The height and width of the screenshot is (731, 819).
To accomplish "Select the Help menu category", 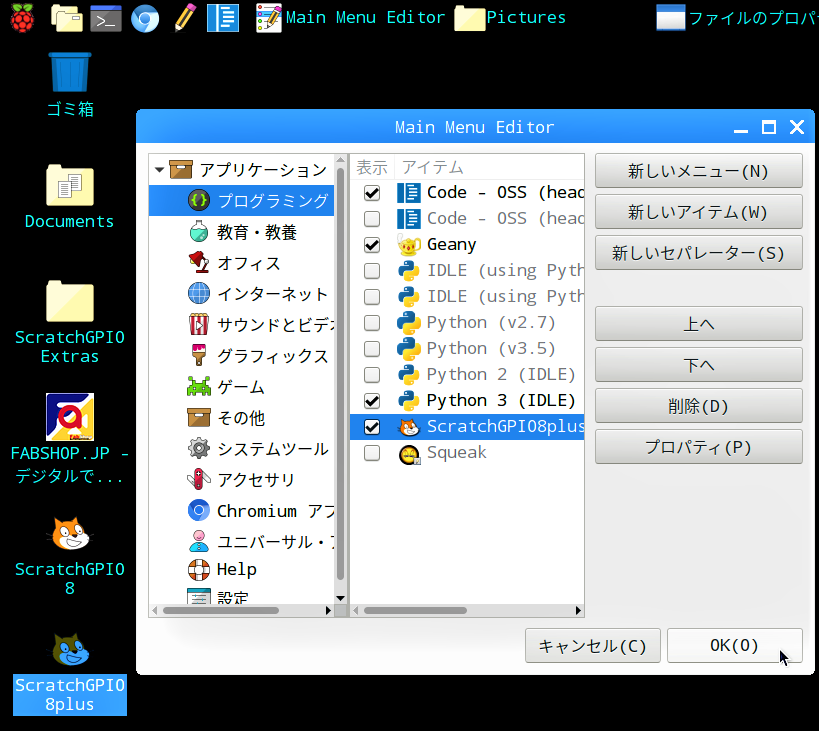I will pyautogui.click(x=241, y=569).
